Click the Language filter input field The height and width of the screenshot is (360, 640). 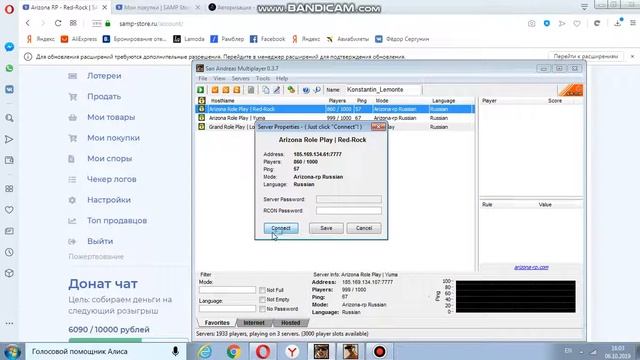227,309
